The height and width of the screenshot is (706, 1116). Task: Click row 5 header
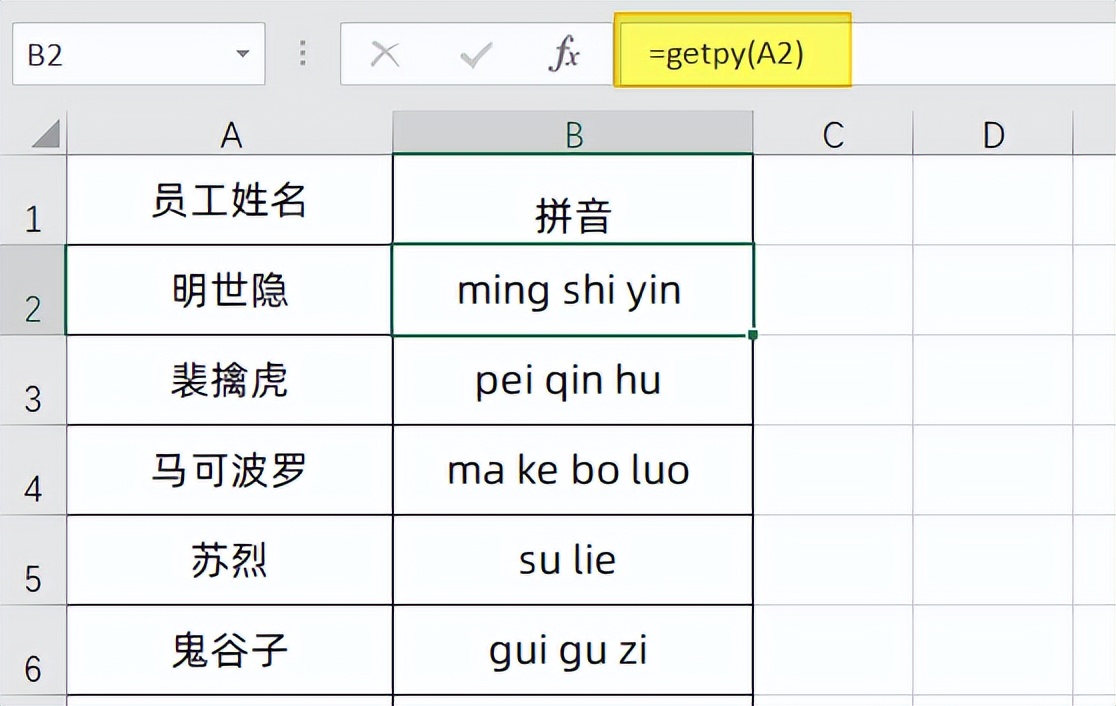pos(33,560)
